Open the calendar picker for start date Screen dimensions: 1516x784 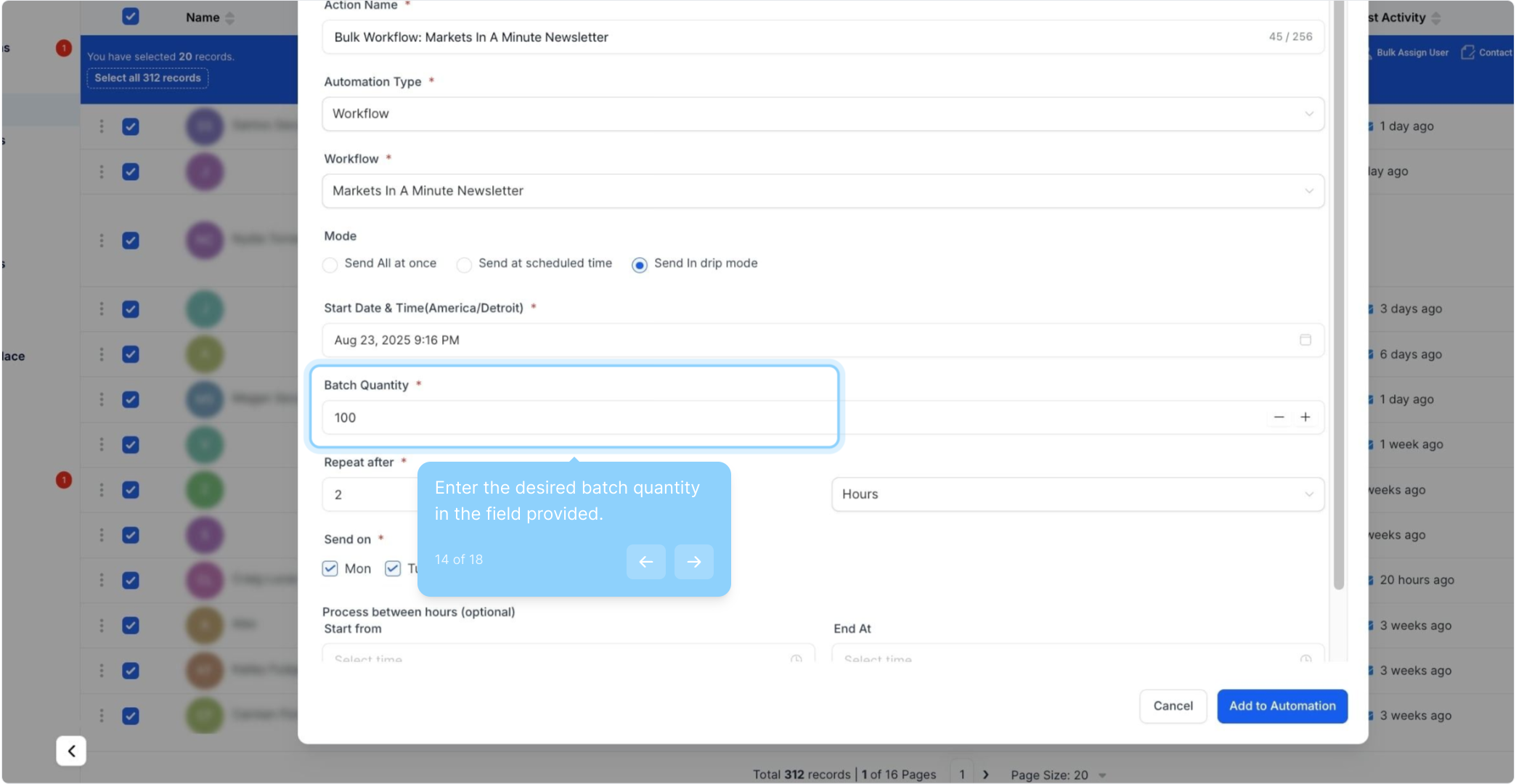pyautogui.click(x=1305, y=340)
